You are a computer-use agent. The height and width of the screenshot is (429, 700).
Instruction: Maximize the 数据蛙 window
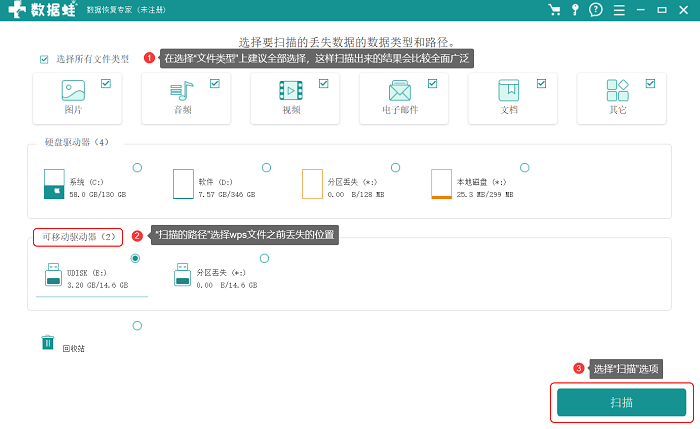click(x=662, y=10)
